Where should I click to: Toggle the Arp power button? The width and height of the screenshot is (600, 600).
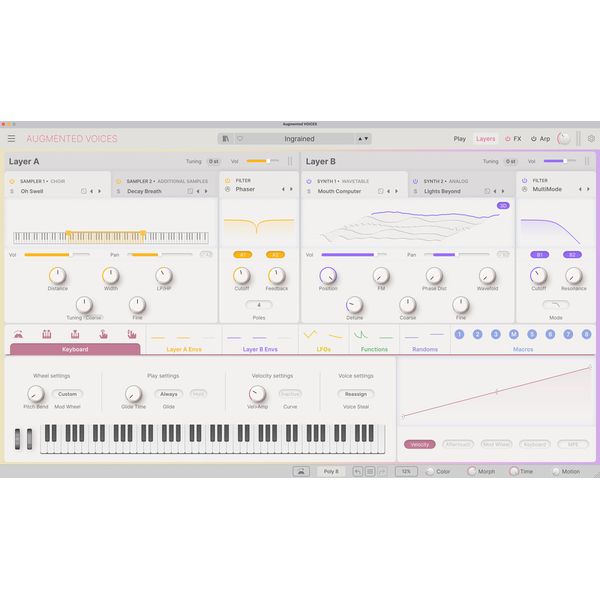tap(533, 139)
